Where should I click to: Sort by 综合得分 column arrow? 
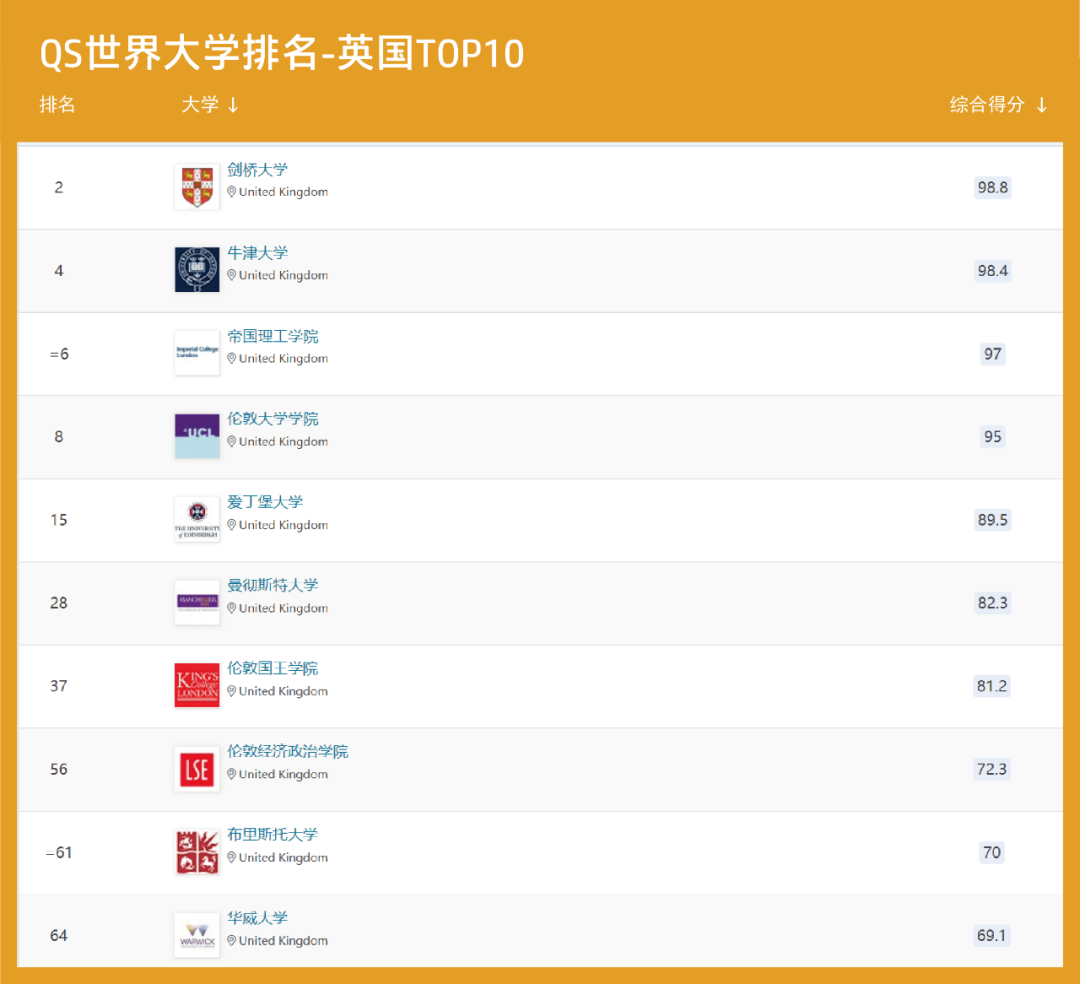pyautogui.click(x=1042, y=105)
